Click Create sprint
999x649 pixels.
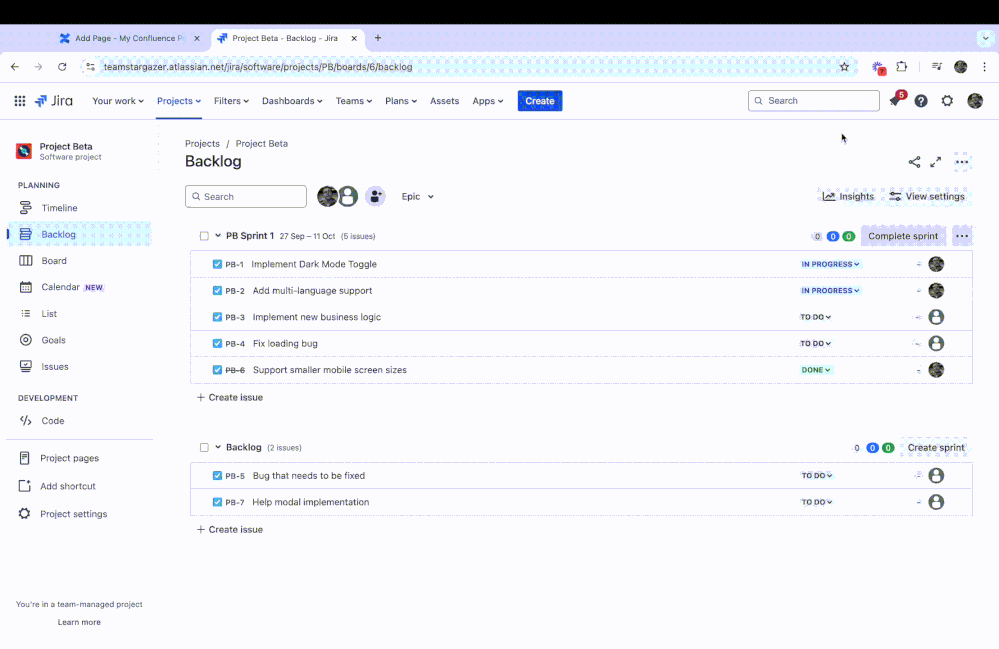coord(936,447)
